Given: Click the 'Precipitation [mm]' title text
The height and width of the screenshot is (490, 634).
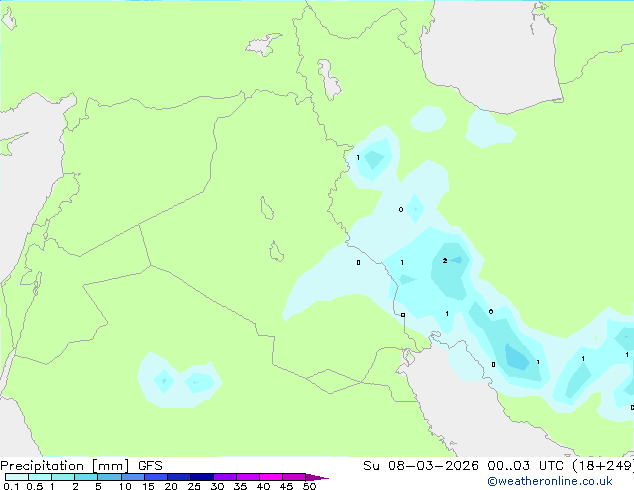Looking at the screenshot, I should [x=65, y=466].
